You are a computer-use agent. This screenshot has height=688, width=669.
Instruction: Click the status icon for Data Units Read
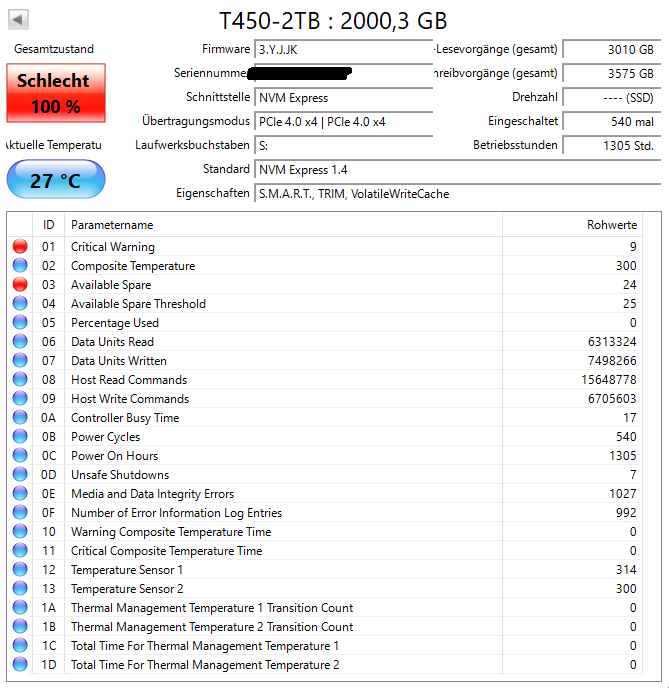pos(20,341)
